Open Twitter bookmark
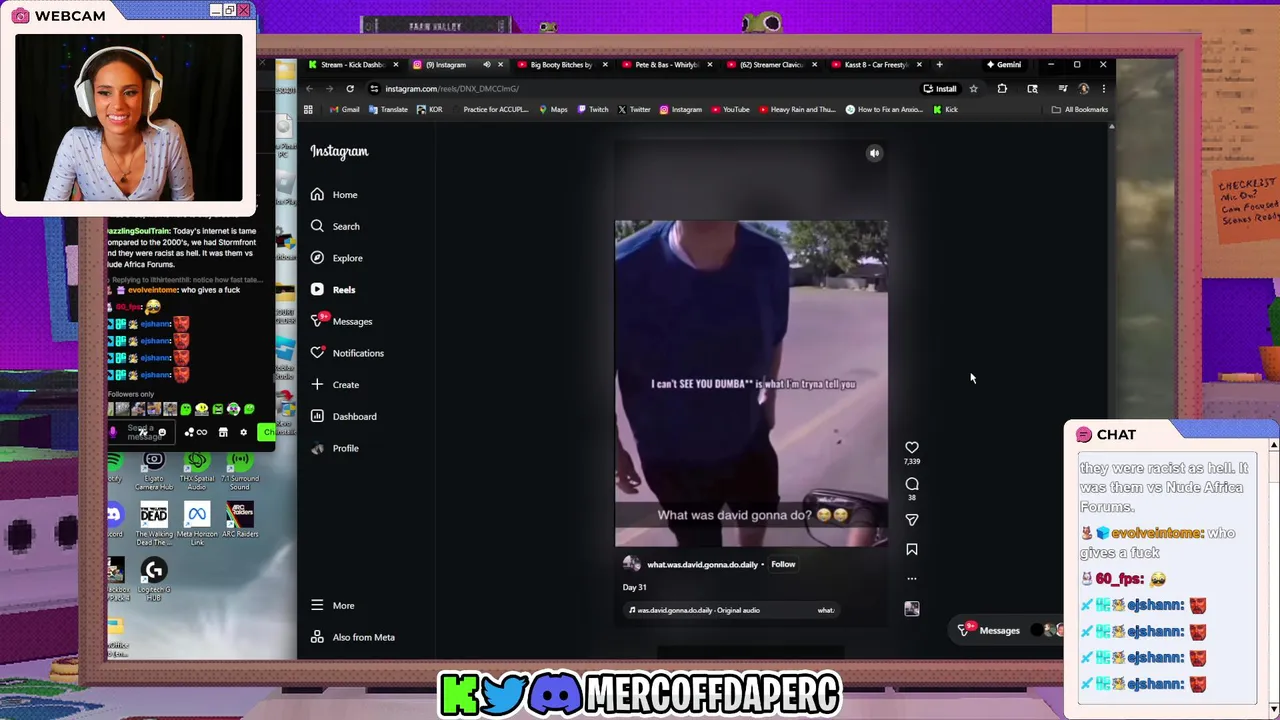The height and width of the screenshot is (720, 1280). (635, 110)
